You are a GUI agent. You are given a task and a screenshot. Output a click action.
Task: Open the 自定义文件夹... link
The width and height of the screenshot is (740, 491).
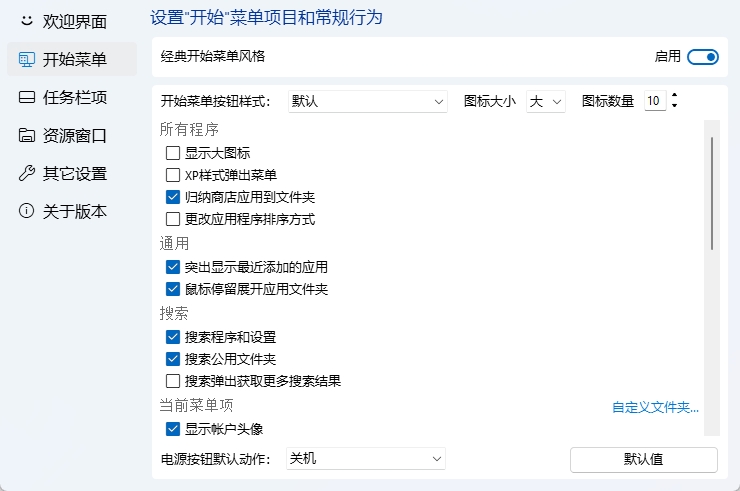click(x=655, y=407)
